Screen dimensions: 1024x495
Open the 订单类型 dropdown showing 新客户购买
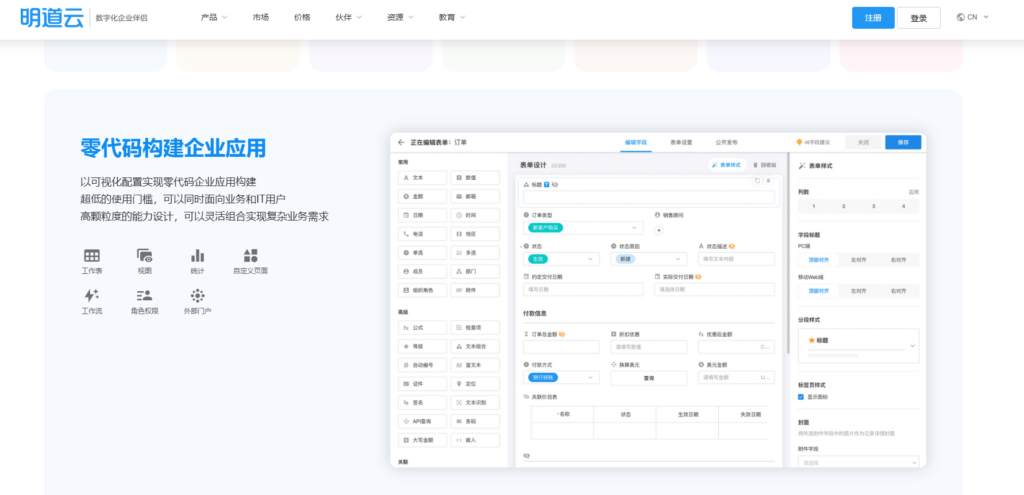pyautogui.click(x=583, y=228)
